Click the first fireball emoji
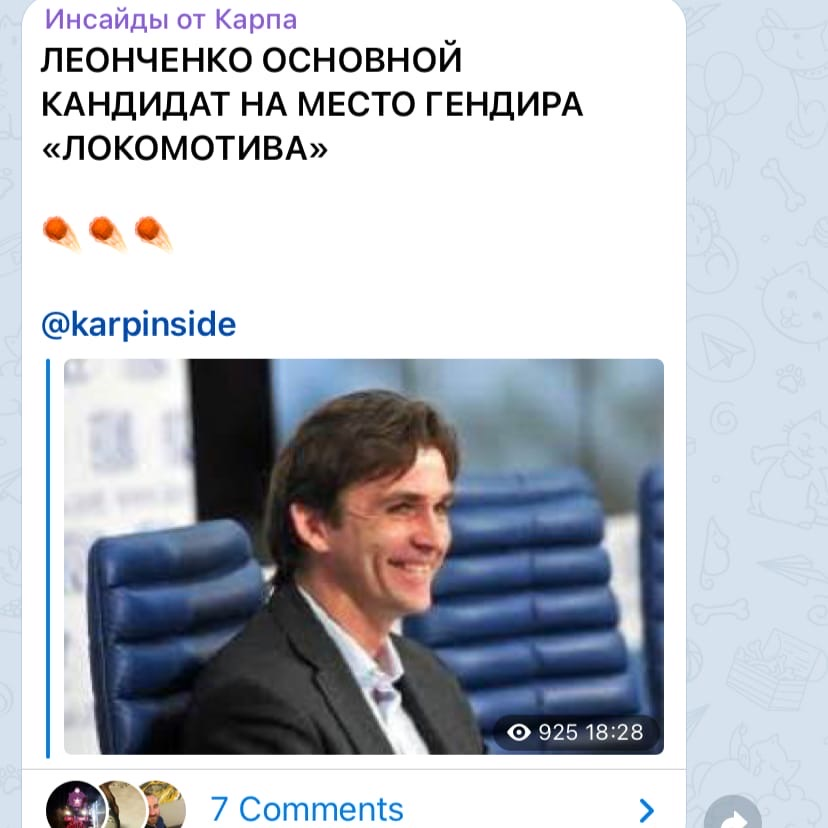Screen dimensions: 828x828 coord(61,233)
